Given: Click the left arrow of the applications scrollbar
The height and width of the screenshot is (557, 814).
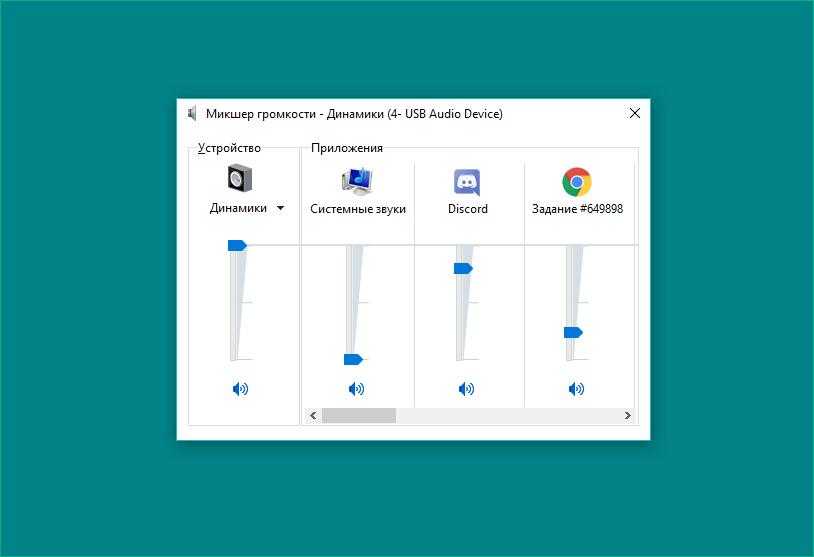Looking at the screenshot, I should pos(312,415).
